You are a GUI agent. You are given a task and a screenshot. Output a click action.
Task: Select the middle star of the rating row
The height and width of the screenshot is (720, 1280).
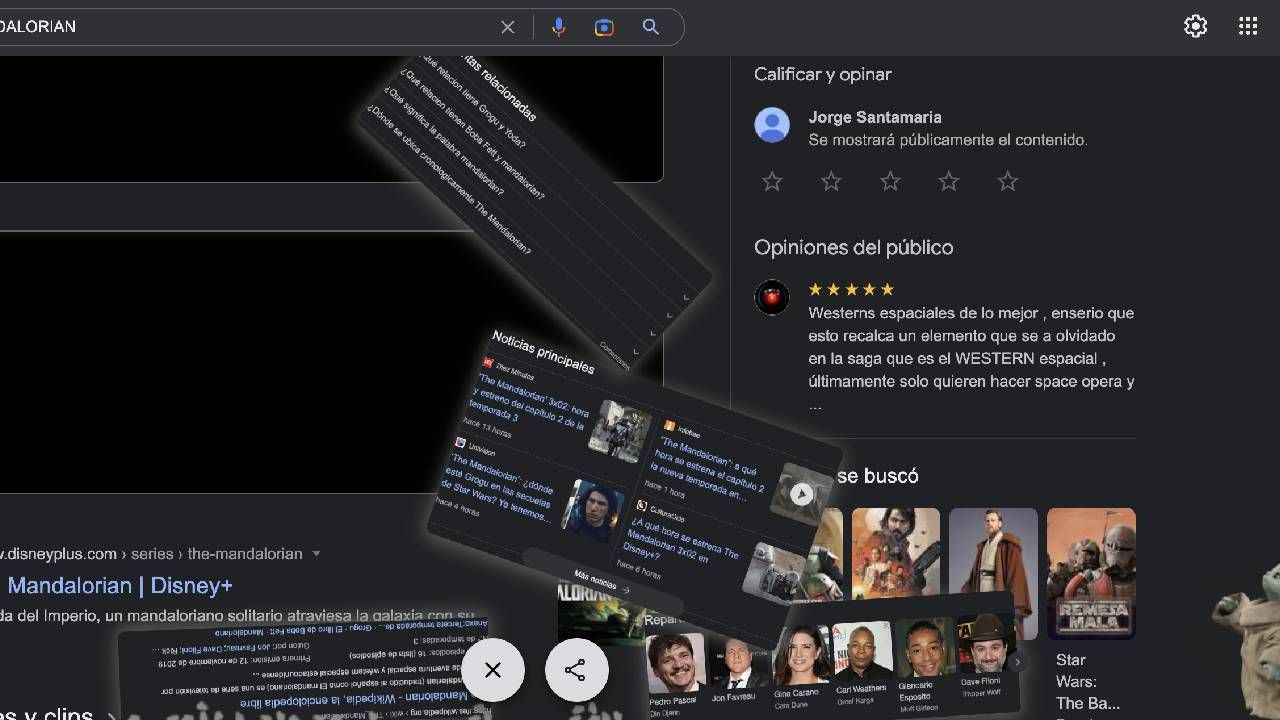[x=889, y=181]
